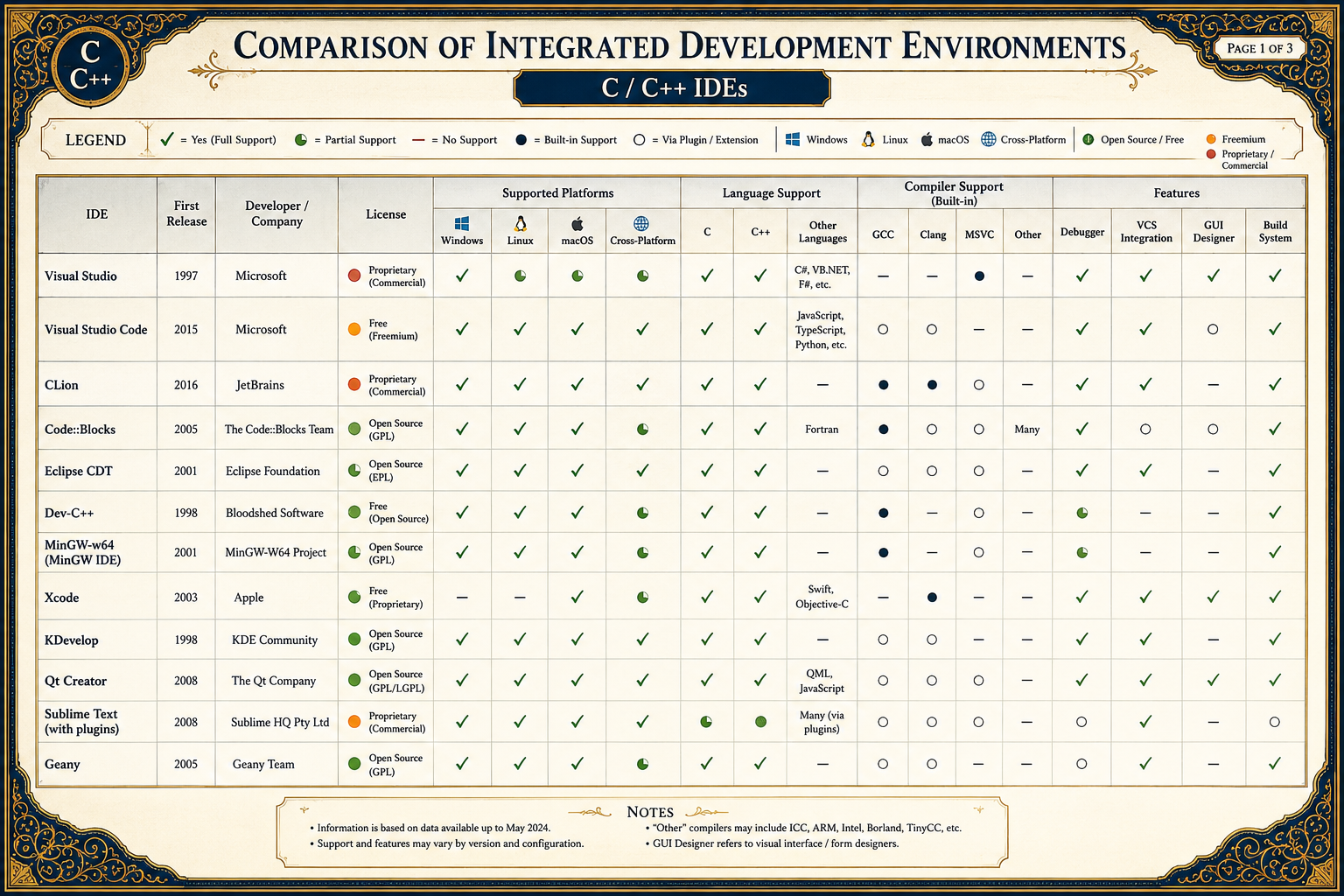Click the Swift, Objective-C languages cell
1344x896 pixels.
click(x=822, y=597)
